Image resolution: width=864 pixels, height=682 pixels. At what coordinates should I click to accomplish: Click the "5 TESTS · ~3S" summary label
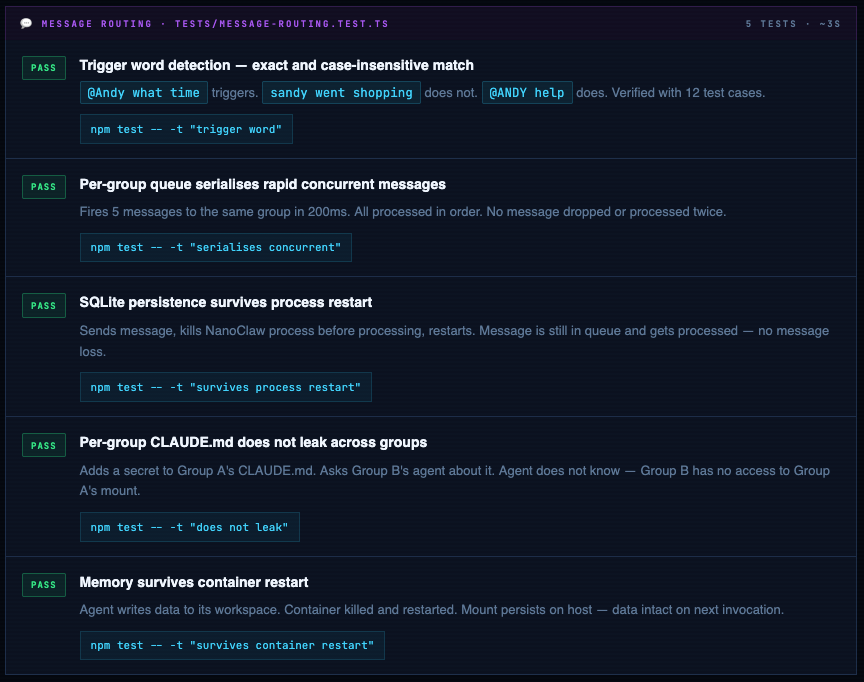pyautogui.click(x=793, y=23)
